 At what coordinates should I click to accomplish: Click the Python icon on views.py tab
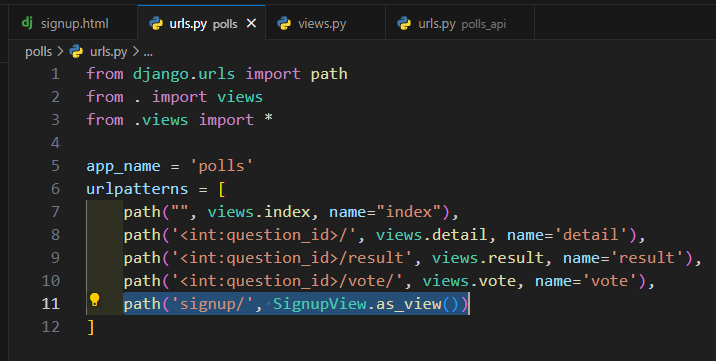click(284, 23)
